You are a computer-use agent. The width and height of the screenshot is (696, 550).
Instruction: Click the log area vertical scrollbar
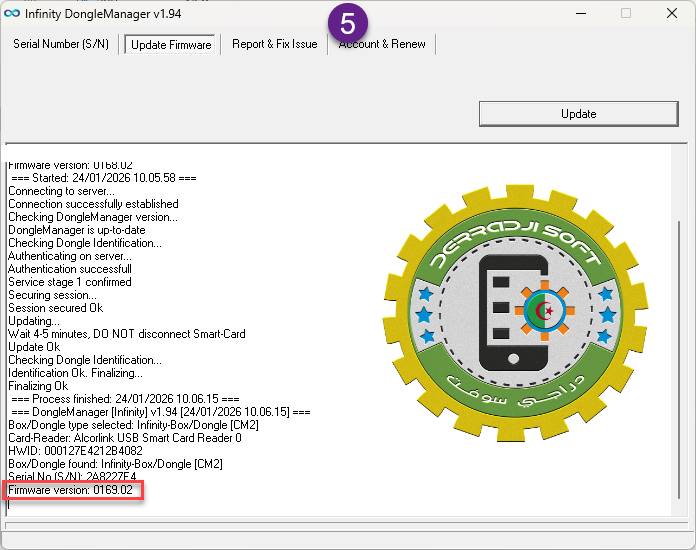point(679,360)
